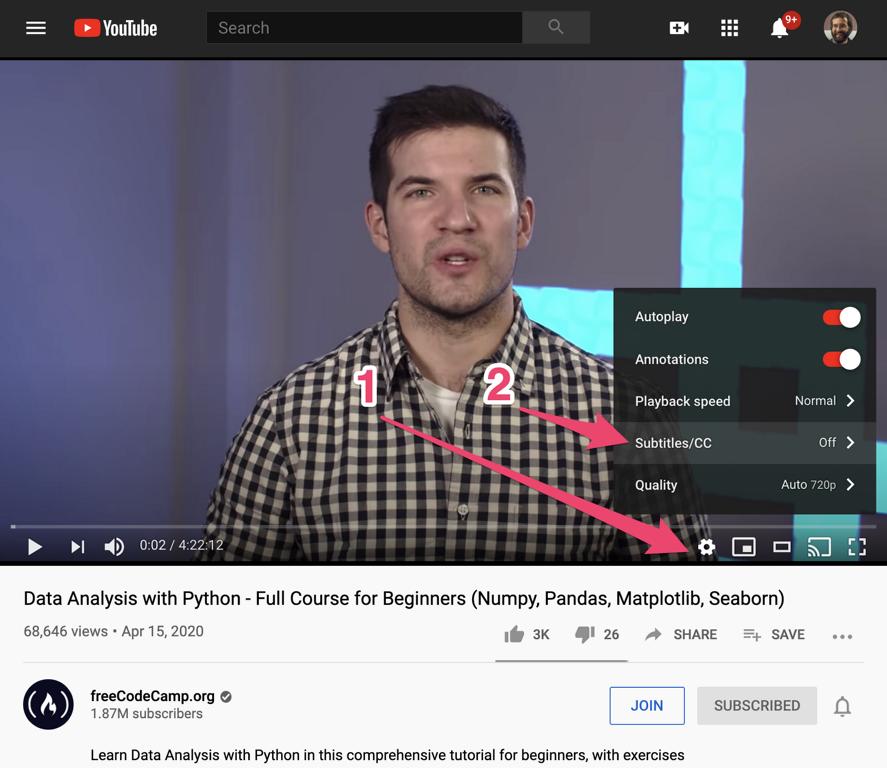This screenshot has width=887, height=768.
Task: Dislike the video with thumbs down
Action: 585,635
